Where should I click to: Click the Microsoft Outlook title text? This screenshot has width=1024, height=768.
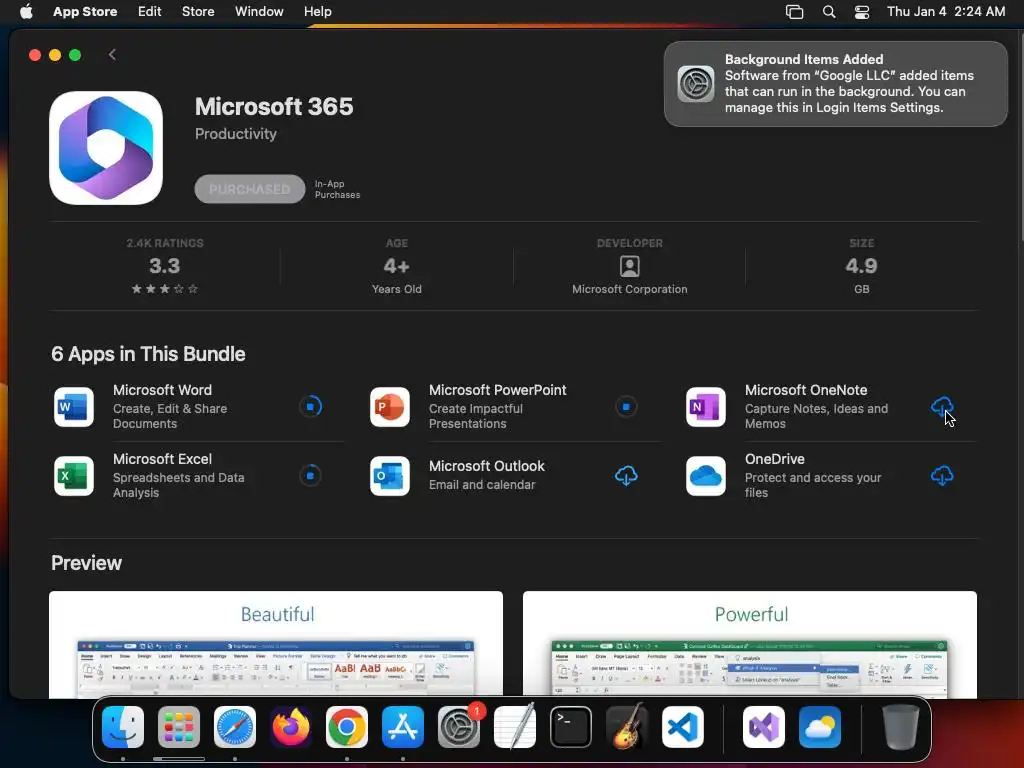point(487,466)
